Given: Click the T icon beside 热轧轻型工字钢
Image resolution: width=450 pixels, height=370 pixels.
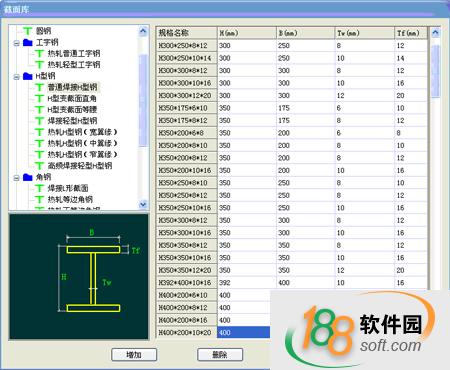Looking at the screenshot, I should [x=39, y=65].
